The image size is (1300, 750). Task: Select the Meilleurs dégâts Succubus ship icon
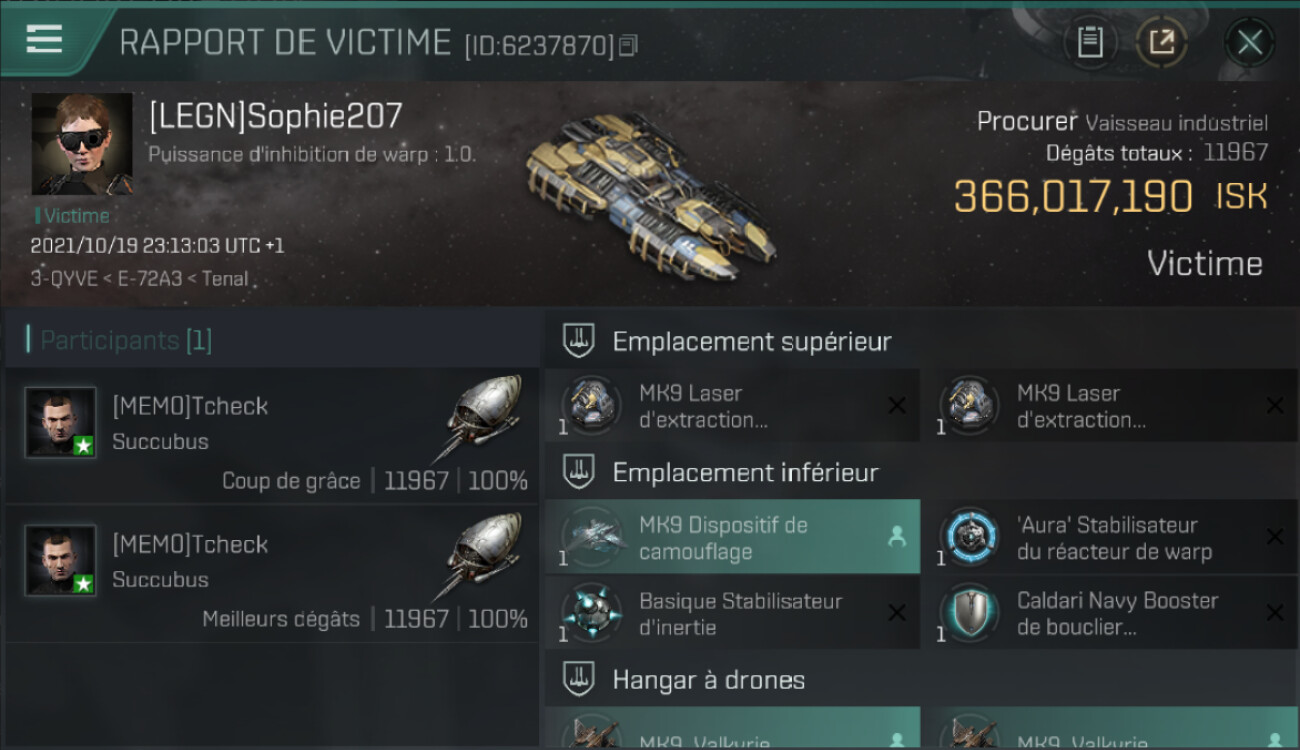[482, 558]
